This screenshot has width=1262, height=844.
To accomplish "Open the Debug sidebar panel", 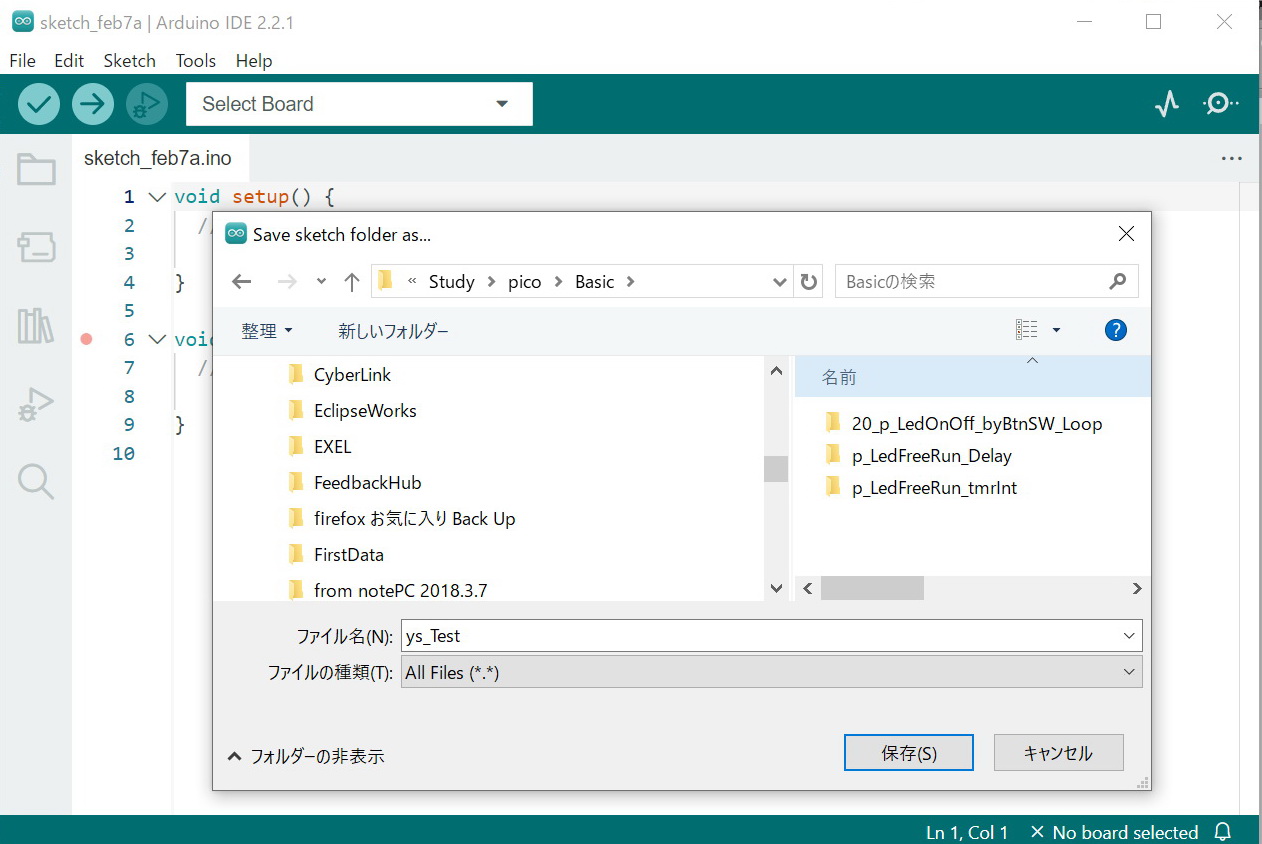I will coord(36,404).
